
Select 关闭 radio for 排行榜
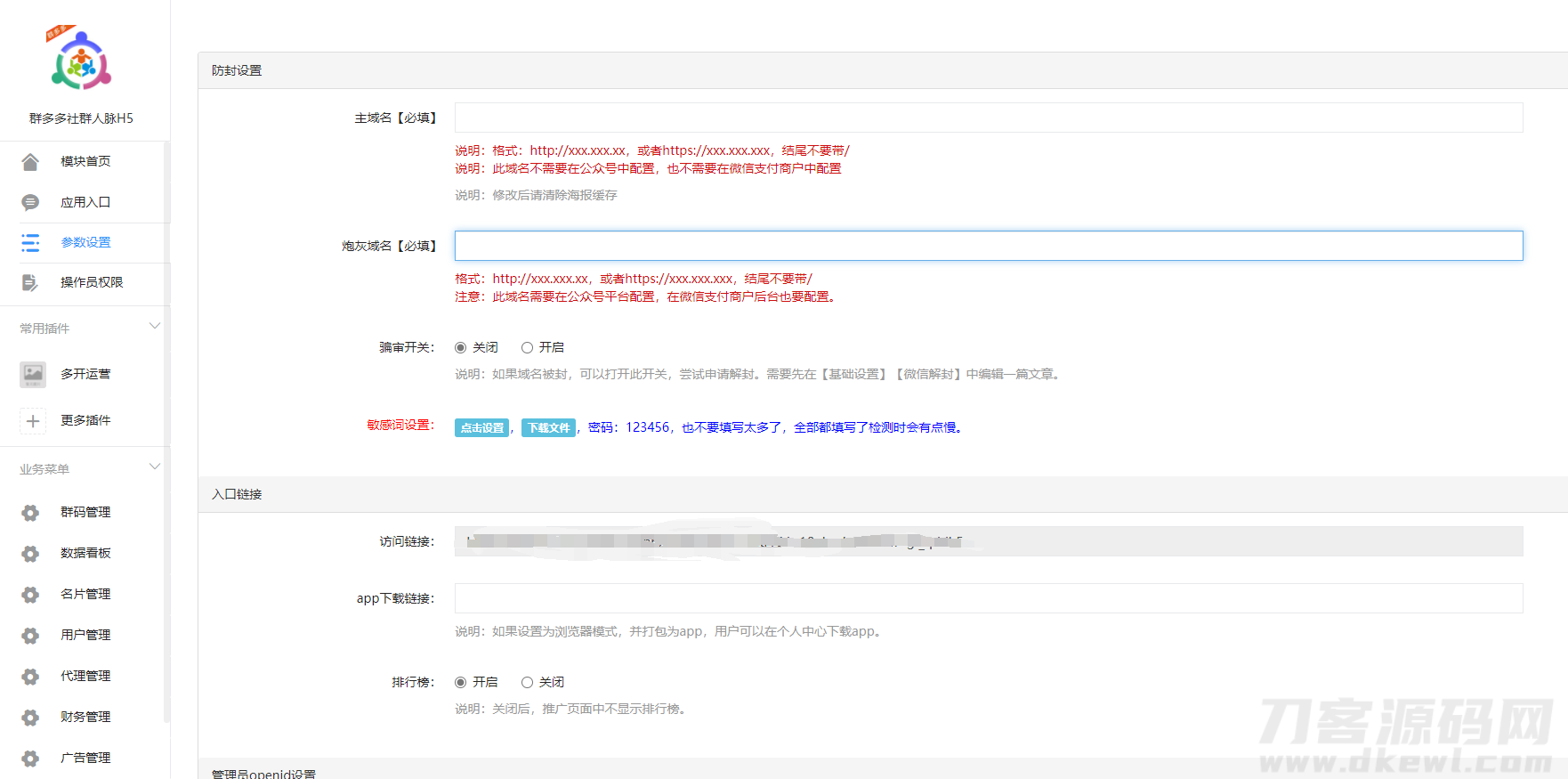(527, 682)
